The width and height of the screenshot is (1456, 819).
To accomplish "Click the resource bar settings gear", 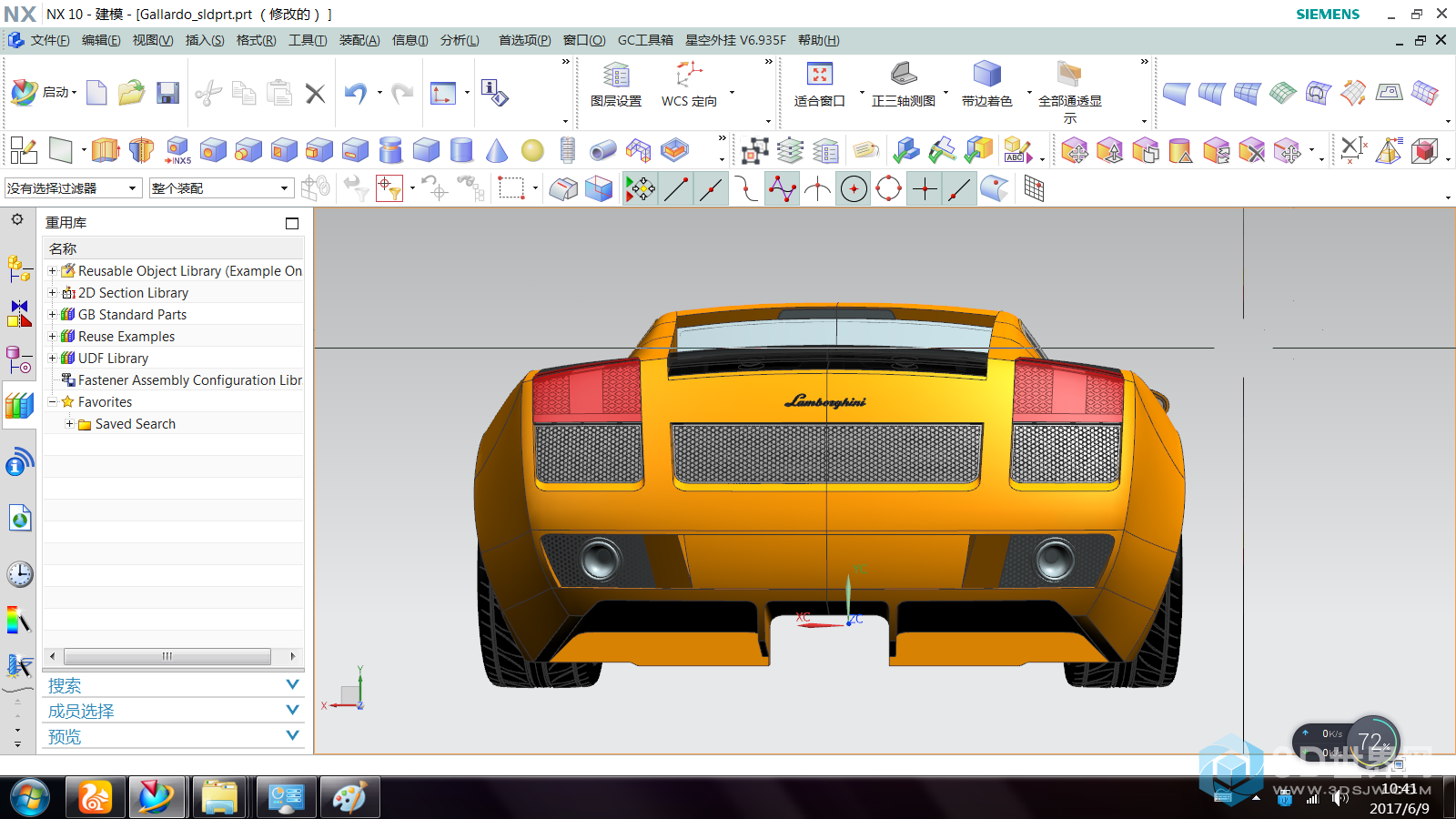I will click(17, 219).
